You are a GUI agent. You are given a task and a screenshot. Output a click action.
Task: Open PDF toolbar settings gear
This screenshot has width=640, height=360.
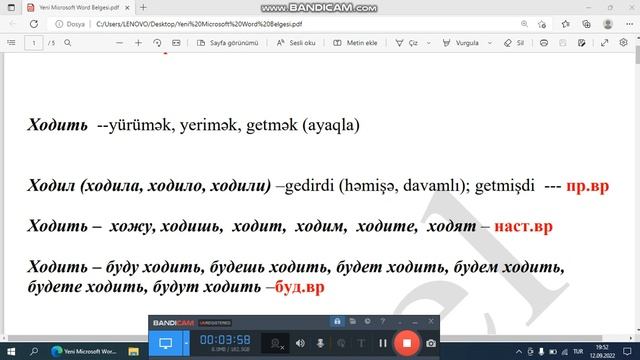623,42
